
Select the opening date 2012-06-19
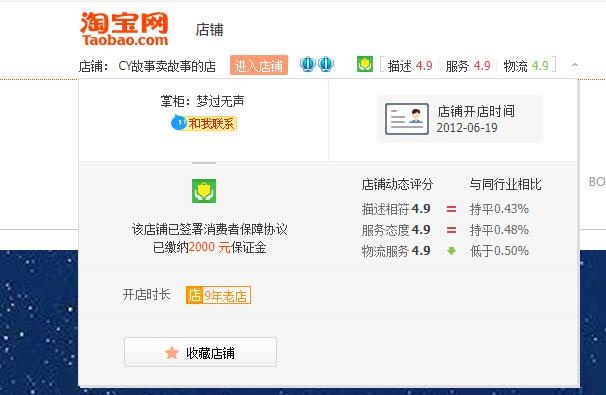click(x=467, y=128)
